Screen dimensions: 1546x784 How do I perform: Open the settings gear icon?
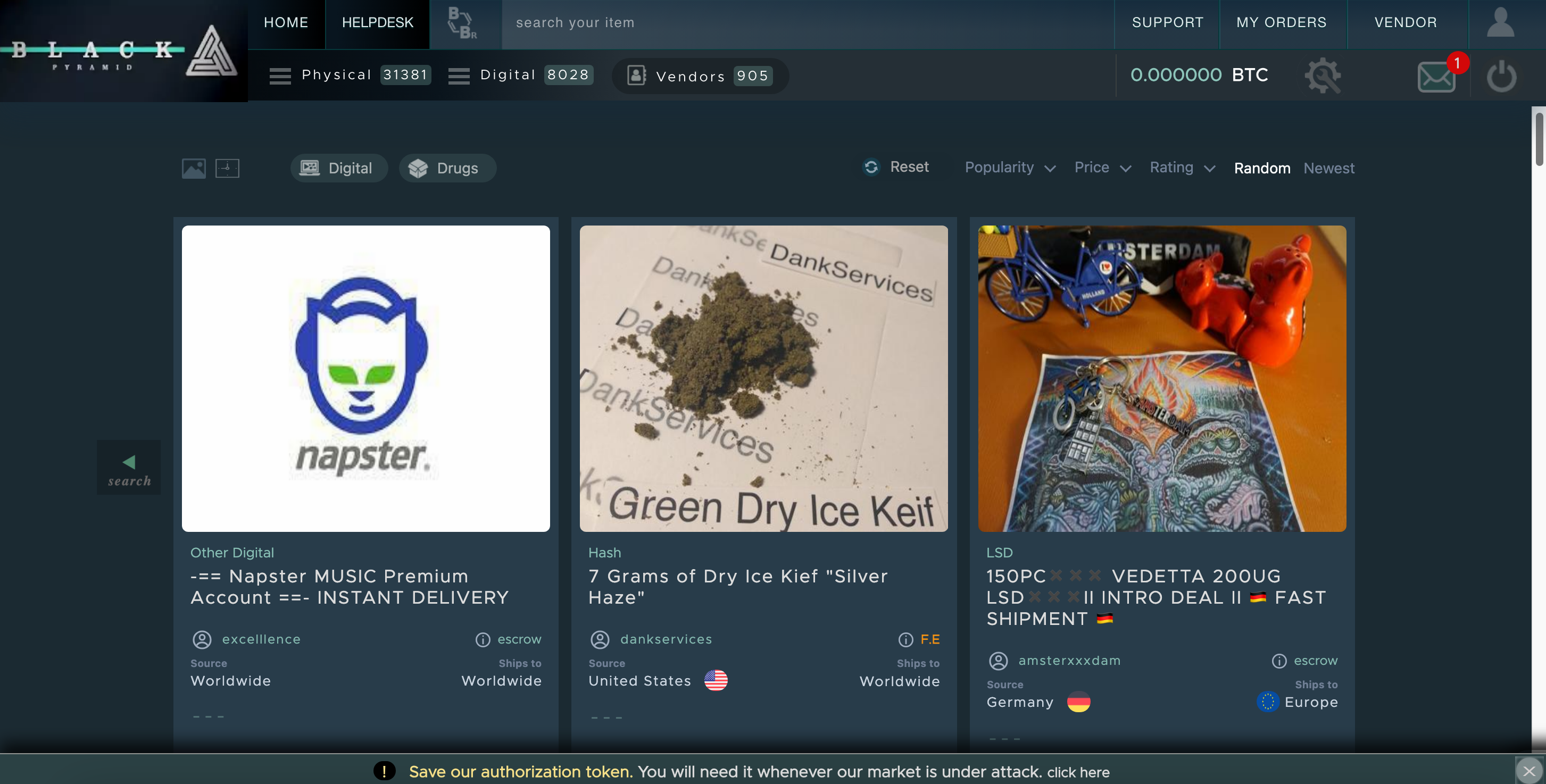pos(1323,76)
